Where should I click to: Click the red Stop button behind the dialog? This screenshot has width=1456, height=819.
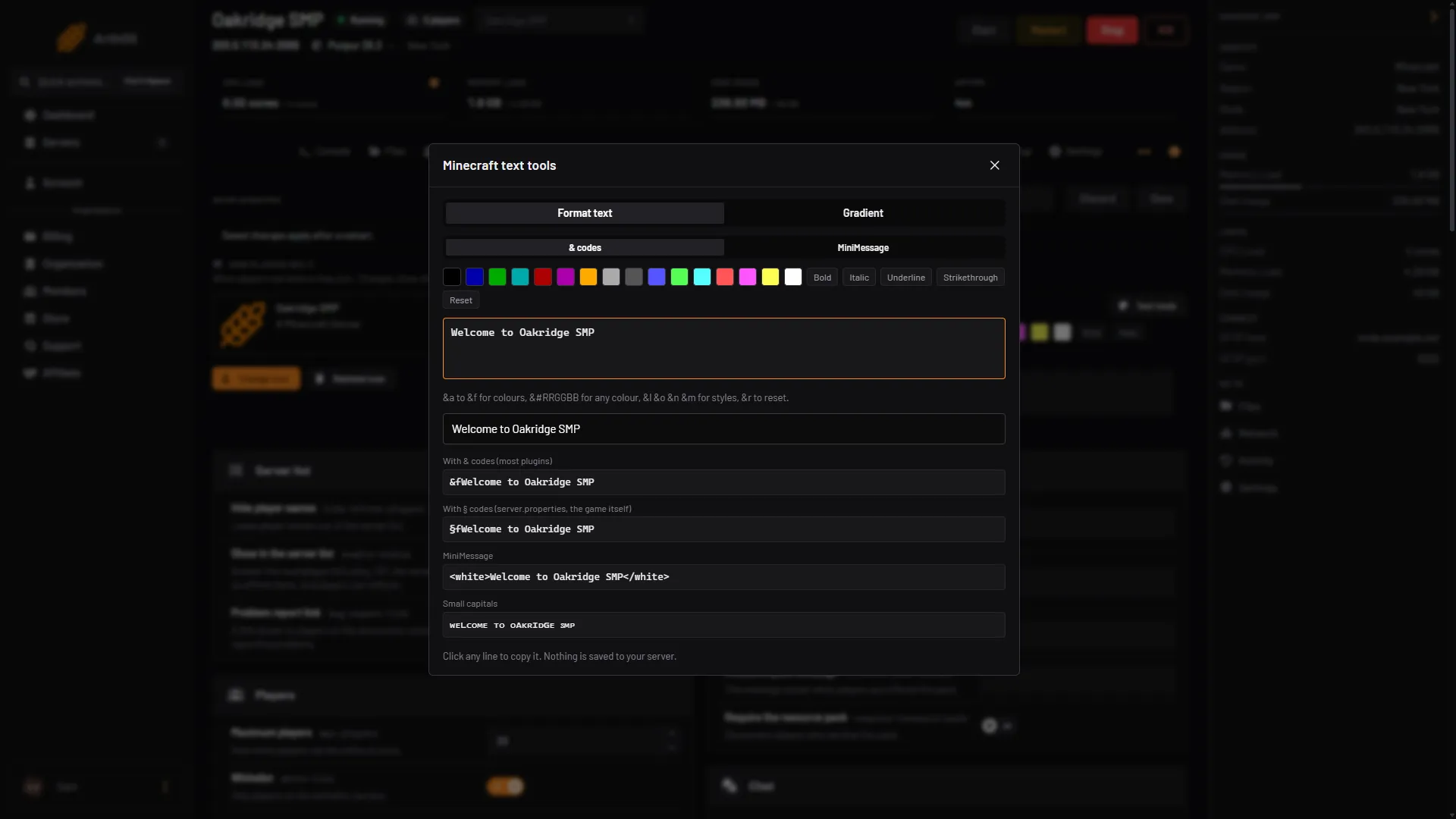(x=1112, y=30)
